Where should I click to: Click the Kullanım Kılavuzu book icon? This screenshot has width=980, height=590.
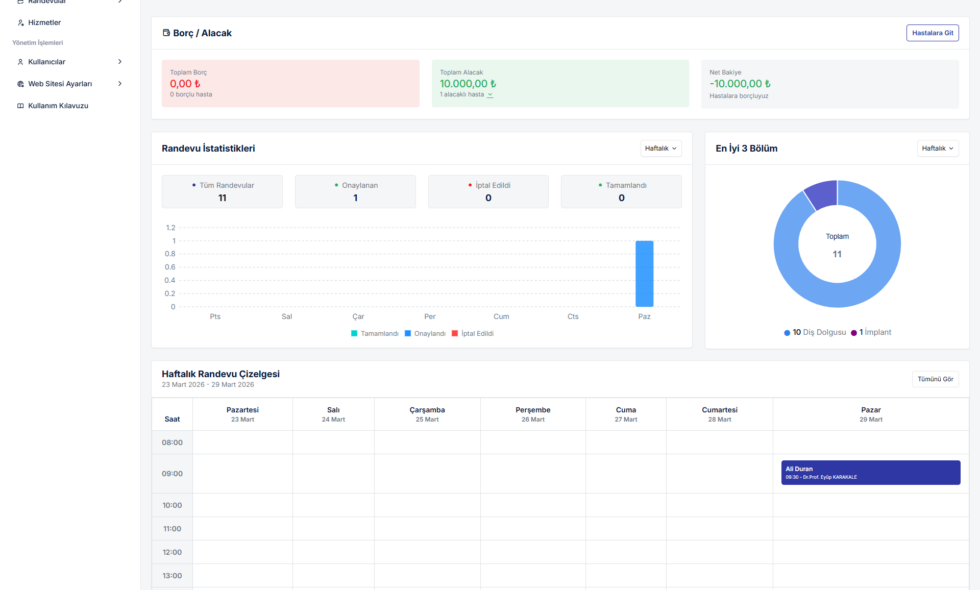tap(21, 106)
